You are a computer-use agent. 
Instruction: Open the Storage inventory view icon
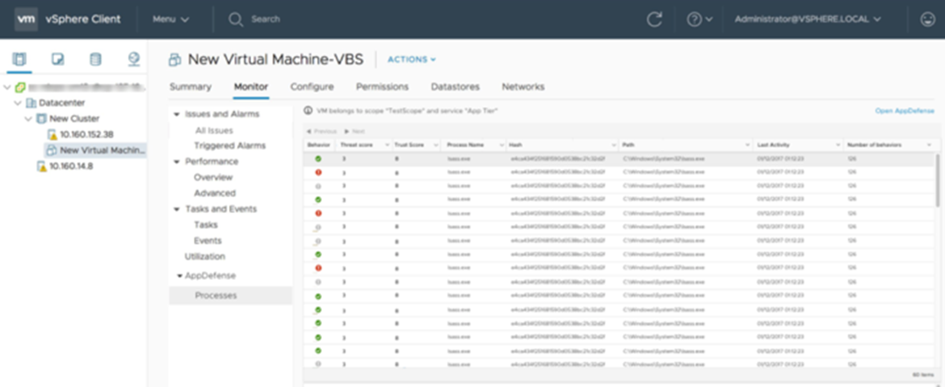[x=95, y=58]
